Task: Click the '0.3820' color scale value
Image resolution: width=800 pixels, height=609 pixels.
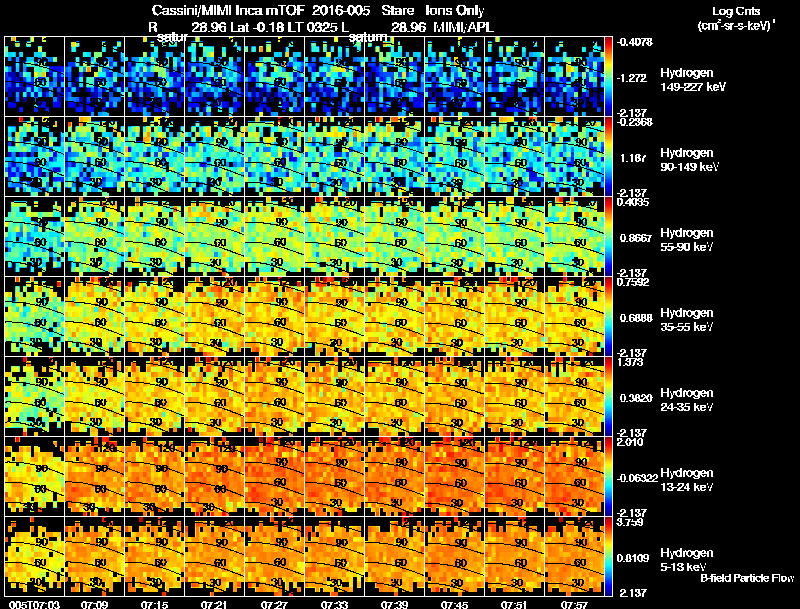Action: (x=636, y=398)
